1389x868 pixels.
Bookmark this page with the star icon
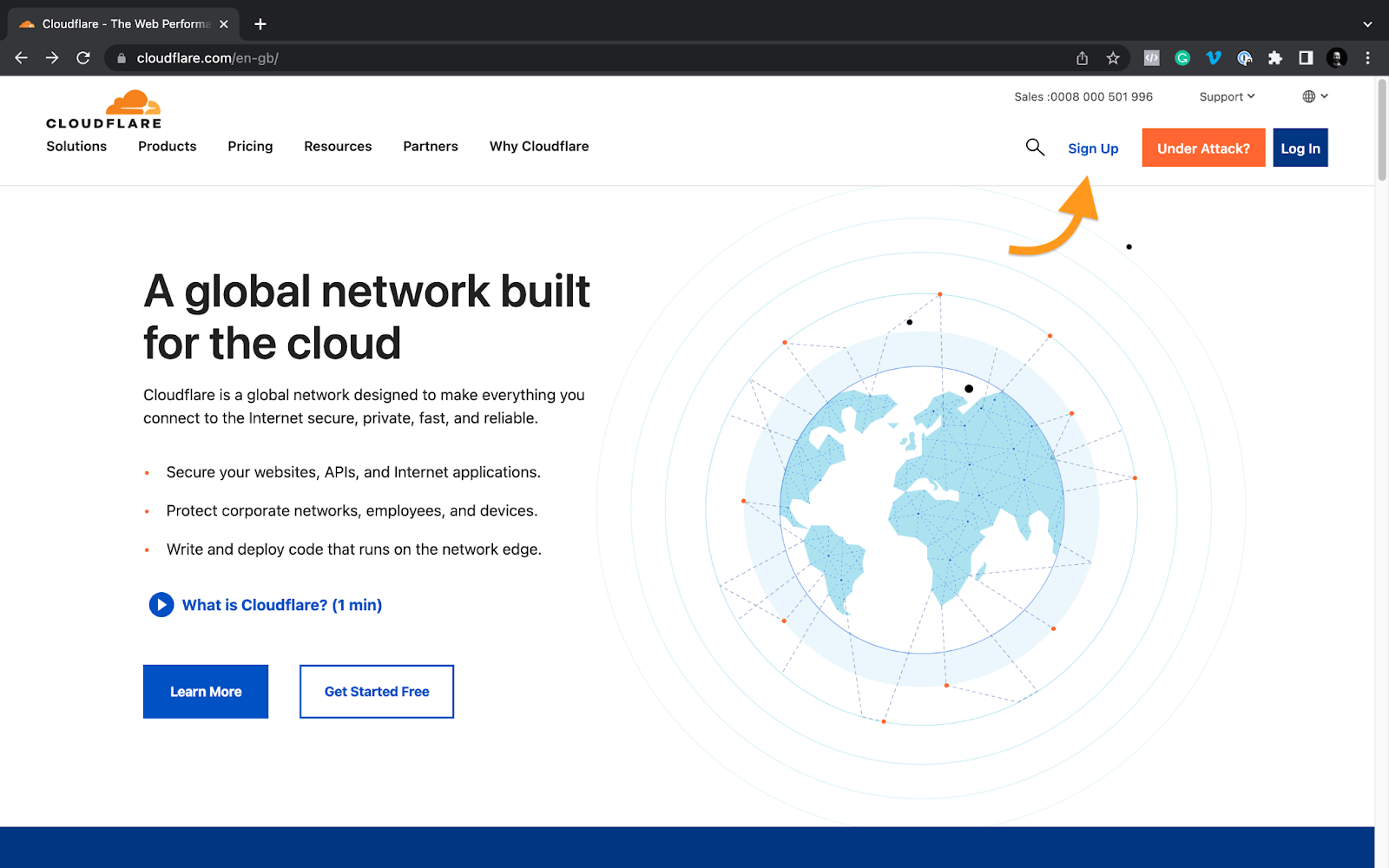[x=1113, y=58]
